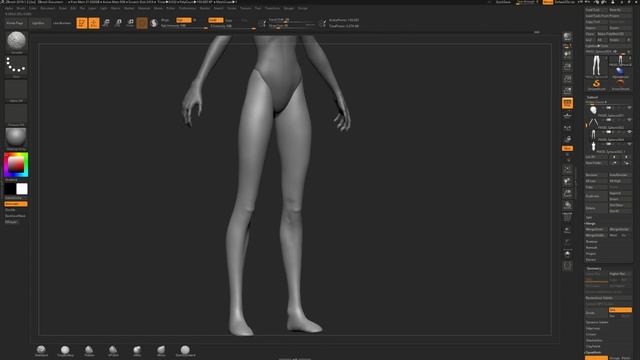Expand the Extract section

(x=591, y=260)
